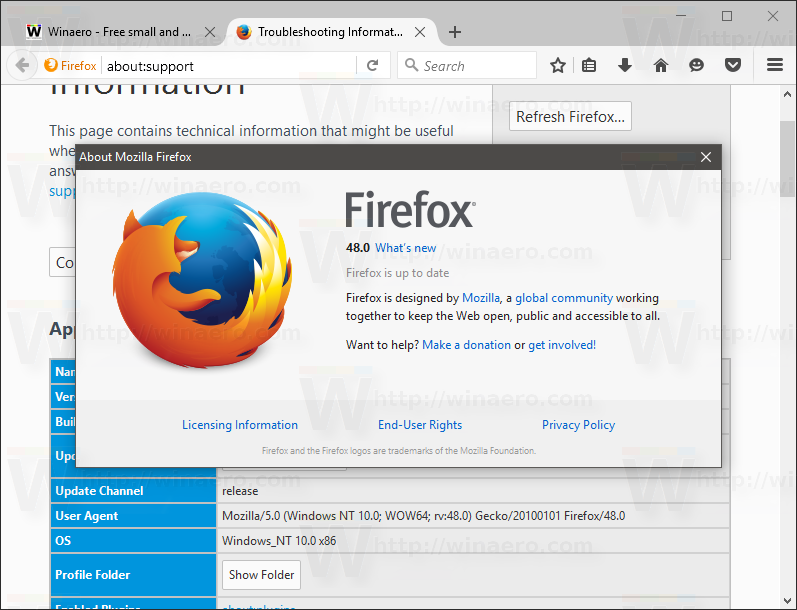Open Licensing Information link
Image resolution: width=797 pixels, height=610 pixels.
(240, 424)
